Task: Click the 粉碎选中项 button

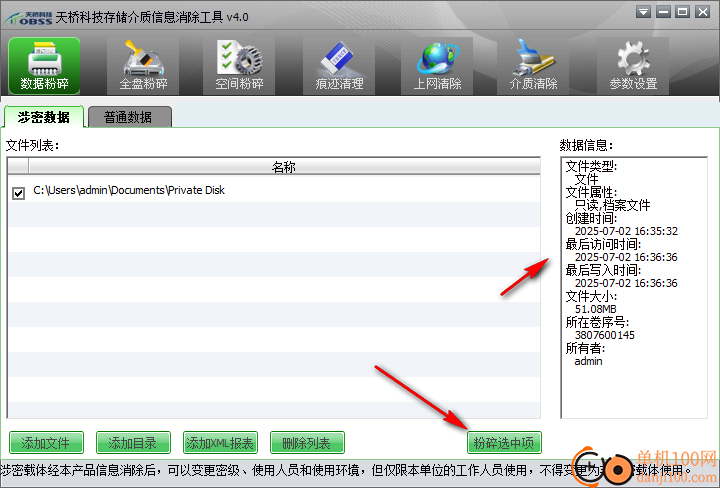Action: (504, 443)
